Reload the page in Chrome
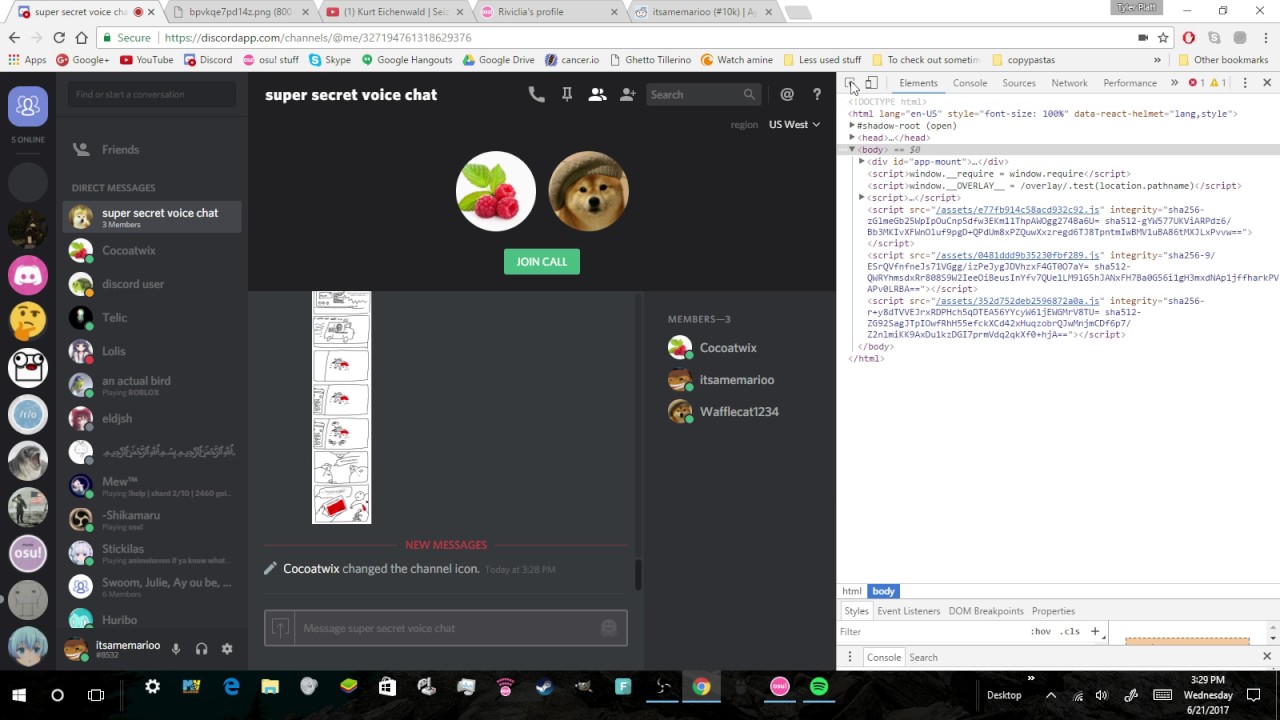This screenshot has width=1280, height=720. coord(59,37)
